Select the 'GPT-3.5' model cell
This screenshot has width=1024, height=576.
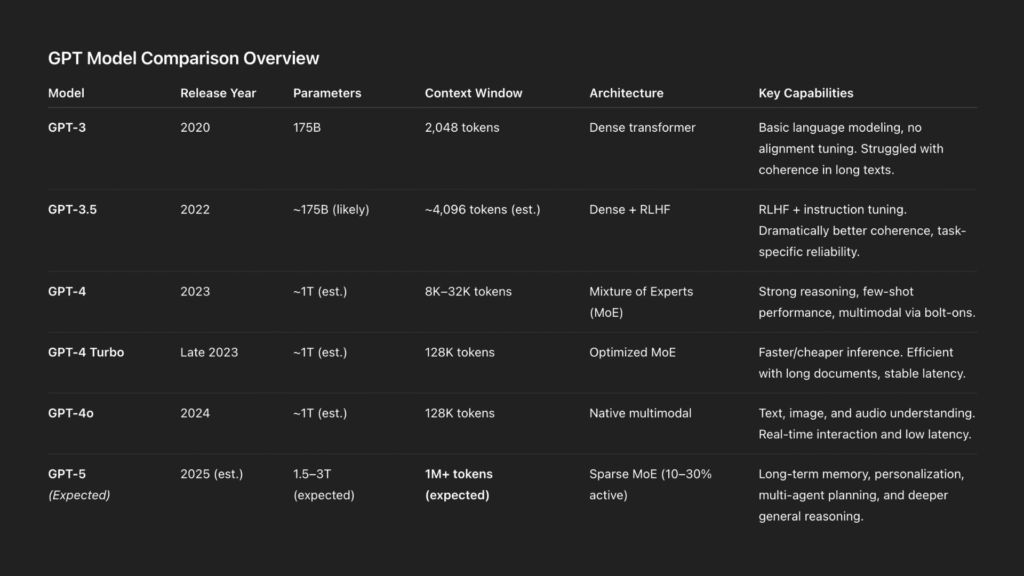72,210
